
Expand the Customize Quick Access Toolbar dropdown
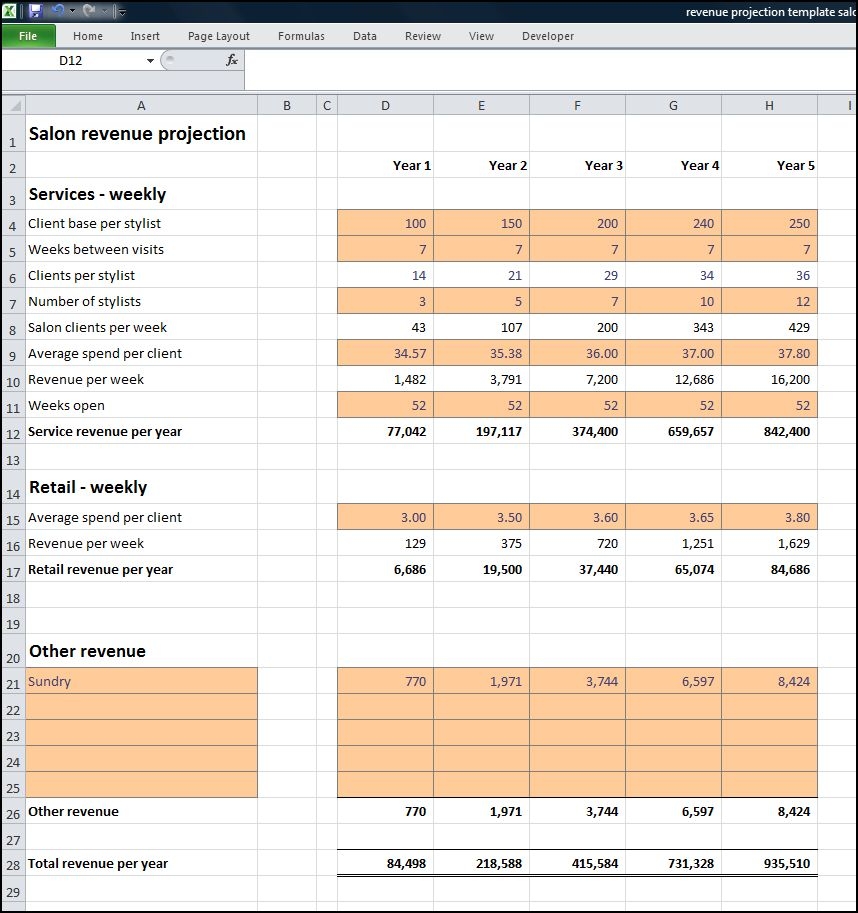pos(121,12)
